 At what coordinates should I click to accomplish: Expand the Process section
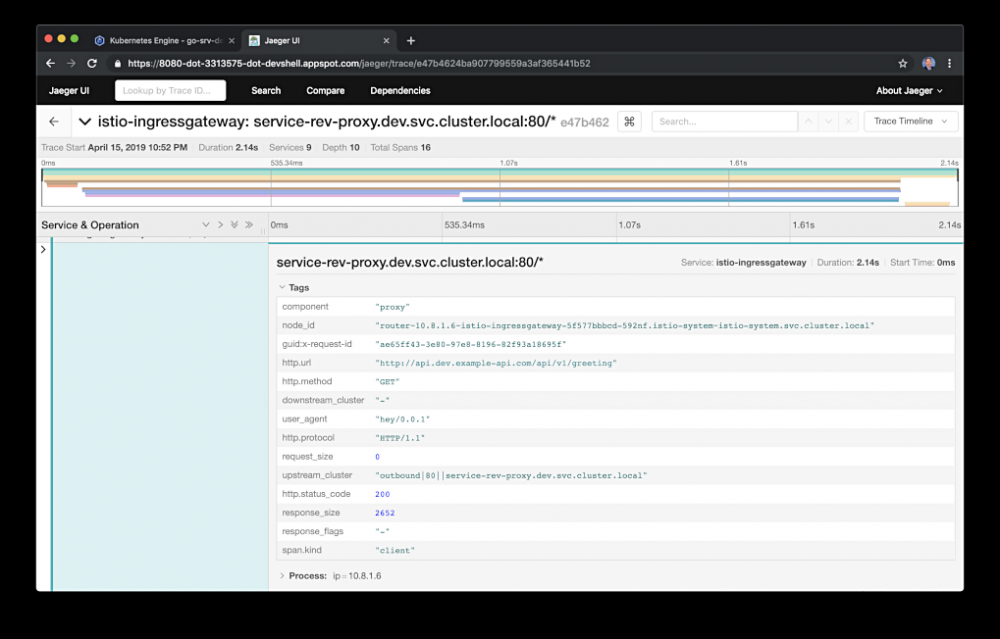(283, 576)
